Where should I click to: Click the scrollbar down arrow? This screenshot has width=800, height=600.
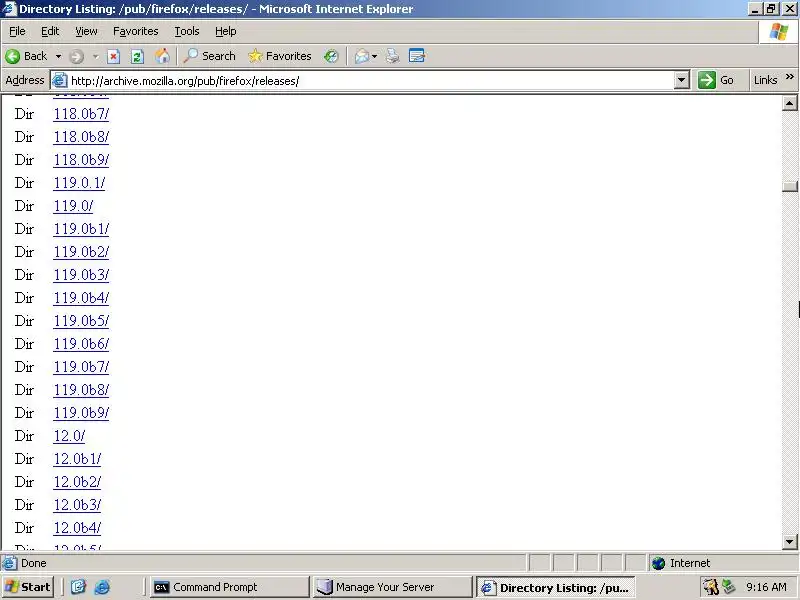pyautogui.click(x=789, y=542)
